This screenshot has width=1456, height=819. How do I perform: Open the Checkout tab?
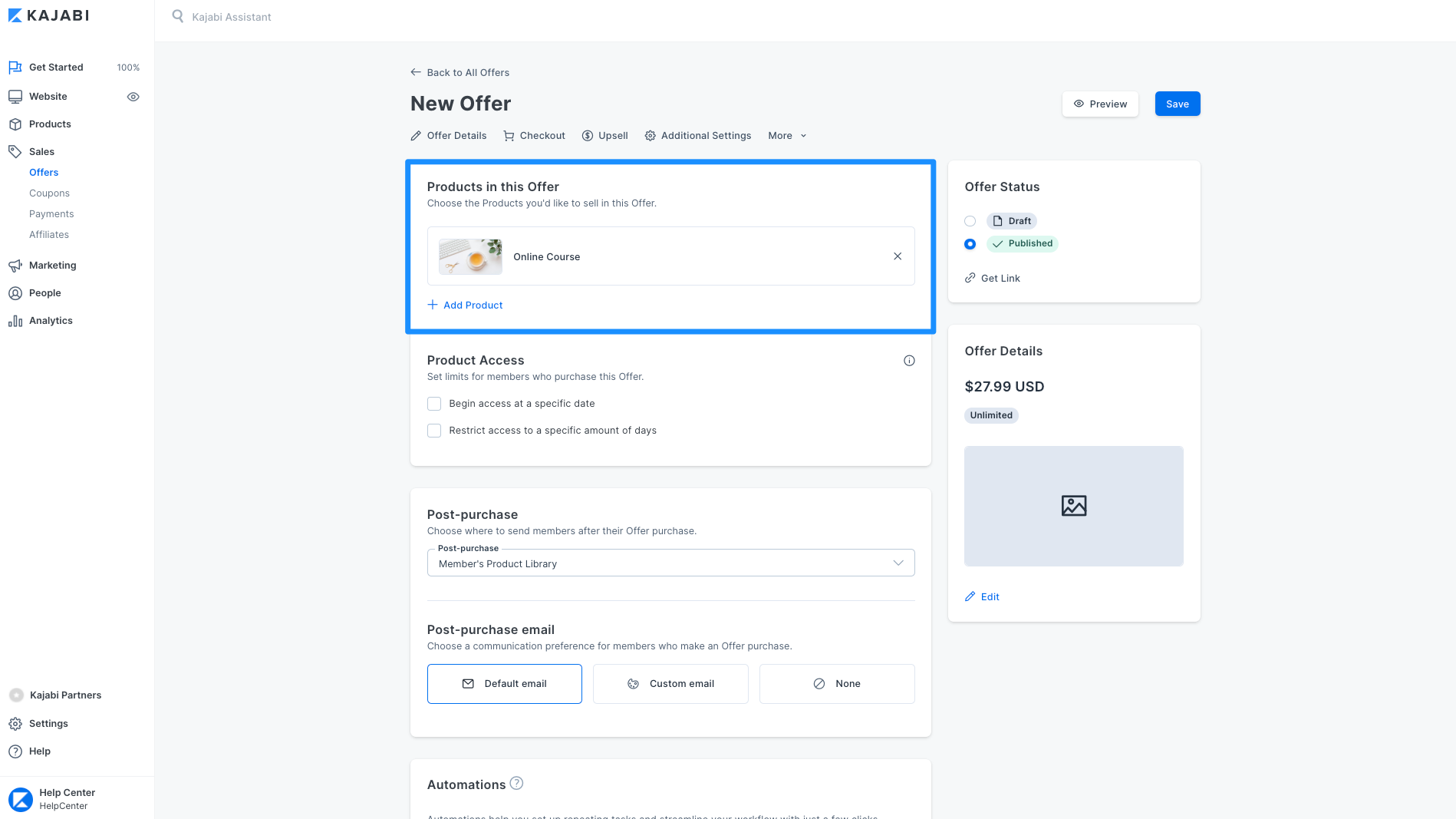coord(535,136)
